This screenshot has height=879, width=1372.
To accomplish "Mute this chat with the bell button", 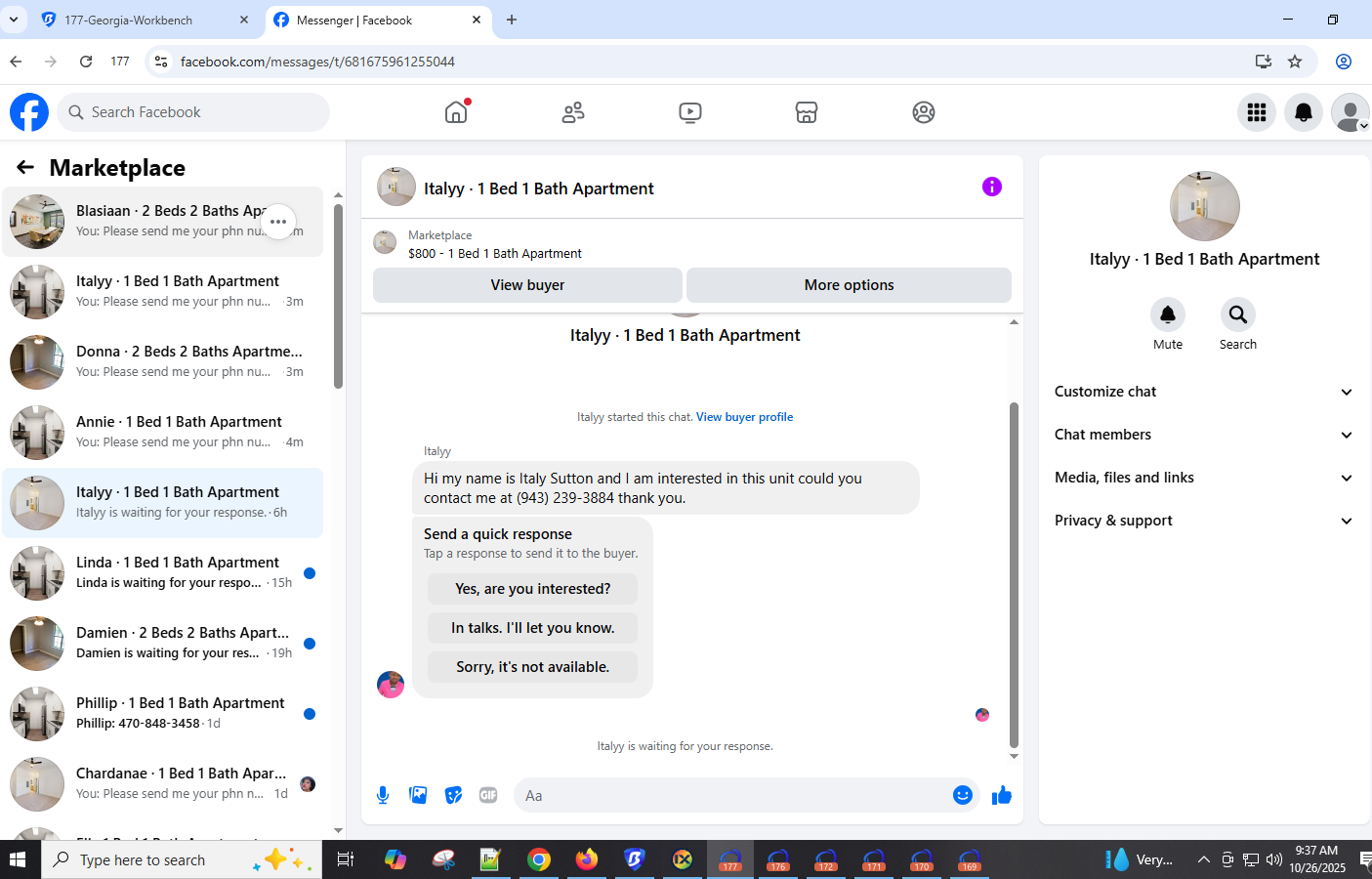I will click(x=1168, y=314).
